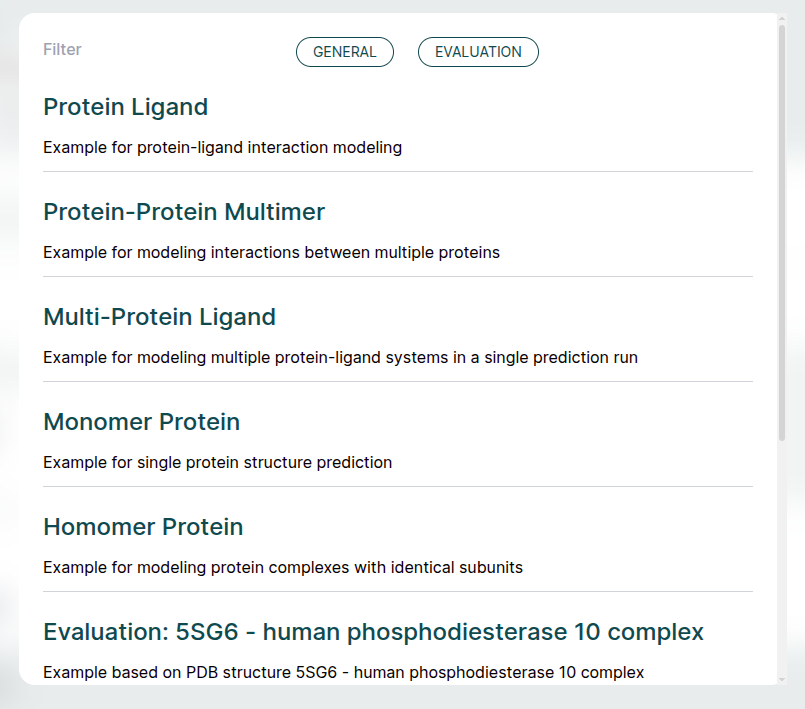The image size is (805, 709).
Task: Select the Protein-Protein Multimer example title
Action: point(184,212)
